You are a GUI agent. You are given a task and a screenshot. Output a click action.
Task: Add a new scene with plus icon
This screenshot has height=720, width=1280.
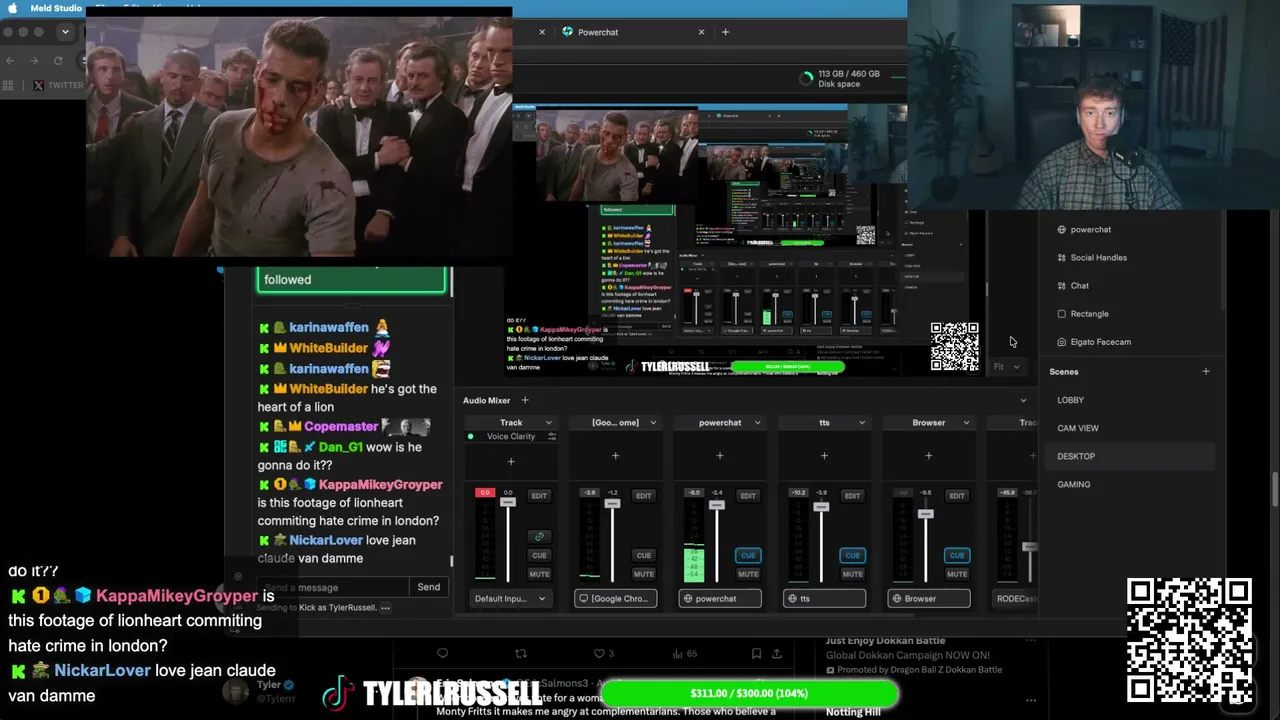point(1205,372)
